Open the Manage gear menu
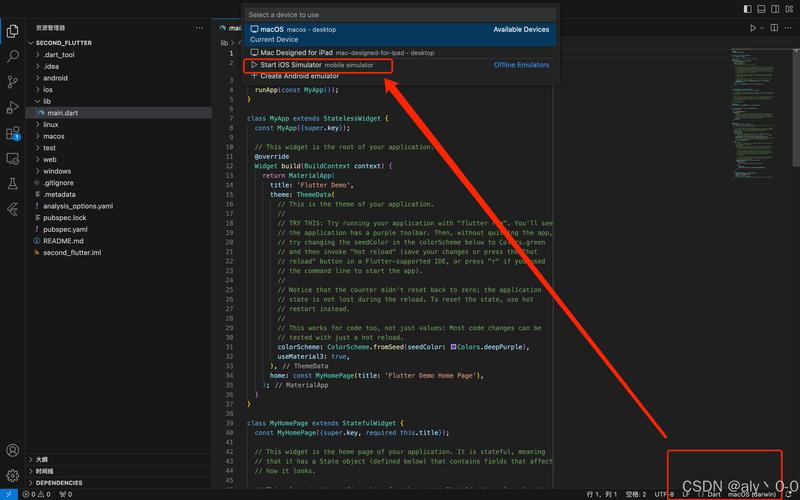Viewport: 800px width, 500px height. pos(12,476)
